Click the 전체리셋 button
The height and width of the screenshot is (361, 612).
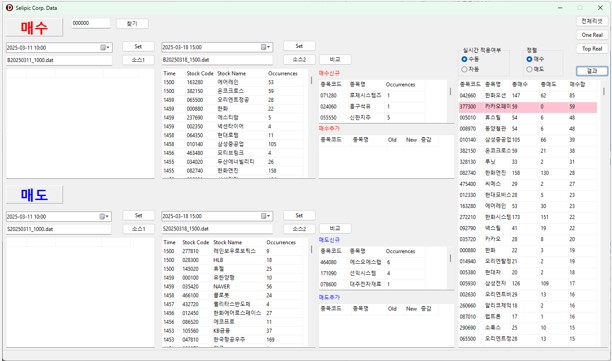coord(592,21)
